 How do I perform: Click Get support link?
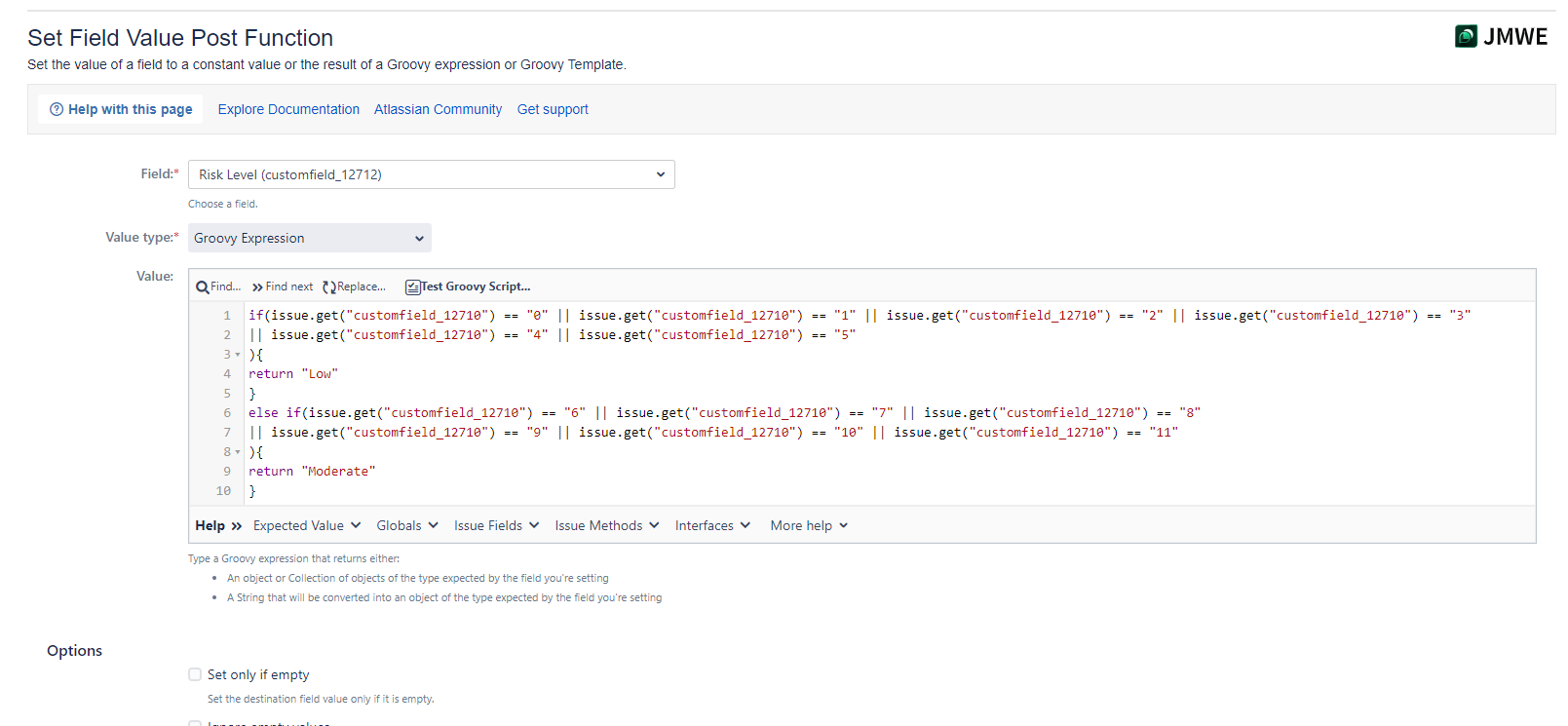553,109
